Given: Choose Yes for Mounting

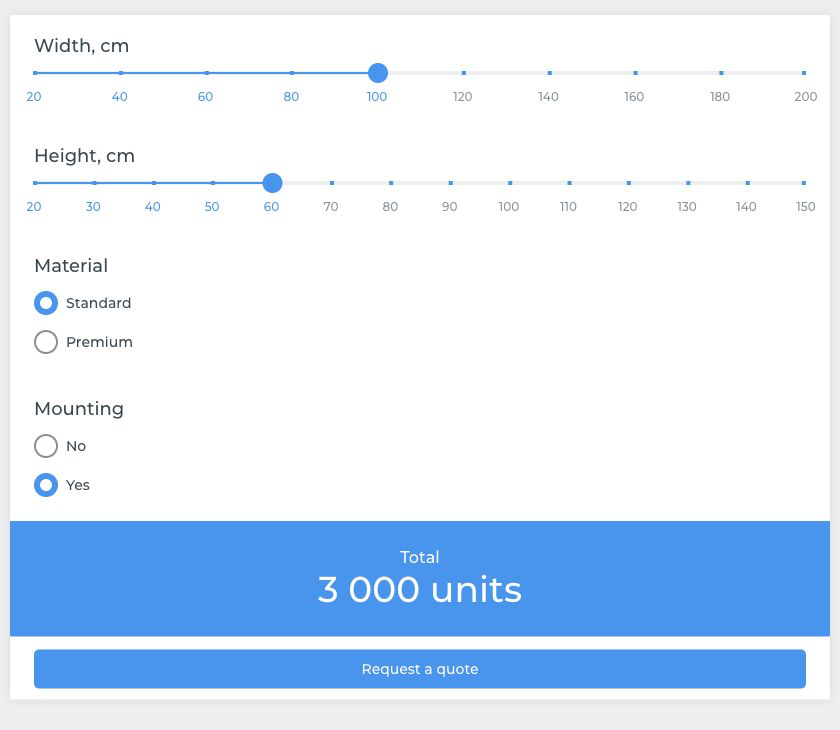Looking at the screenshot, I should pyautogui.click(x=46, y=485).
